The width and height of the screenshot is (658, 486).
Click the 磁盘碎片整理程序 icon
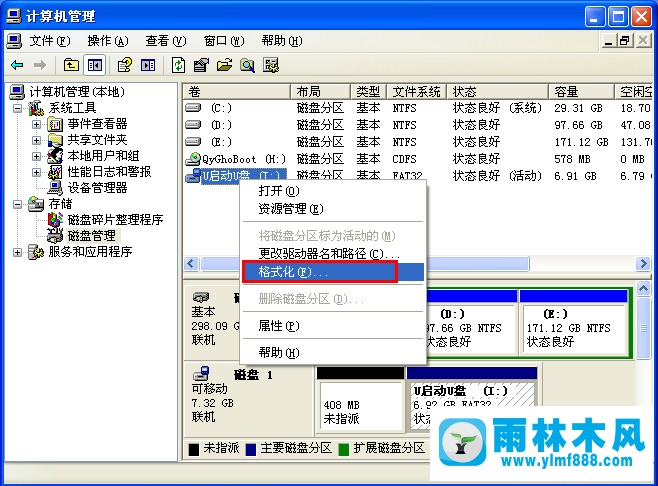tap(55, 219)
